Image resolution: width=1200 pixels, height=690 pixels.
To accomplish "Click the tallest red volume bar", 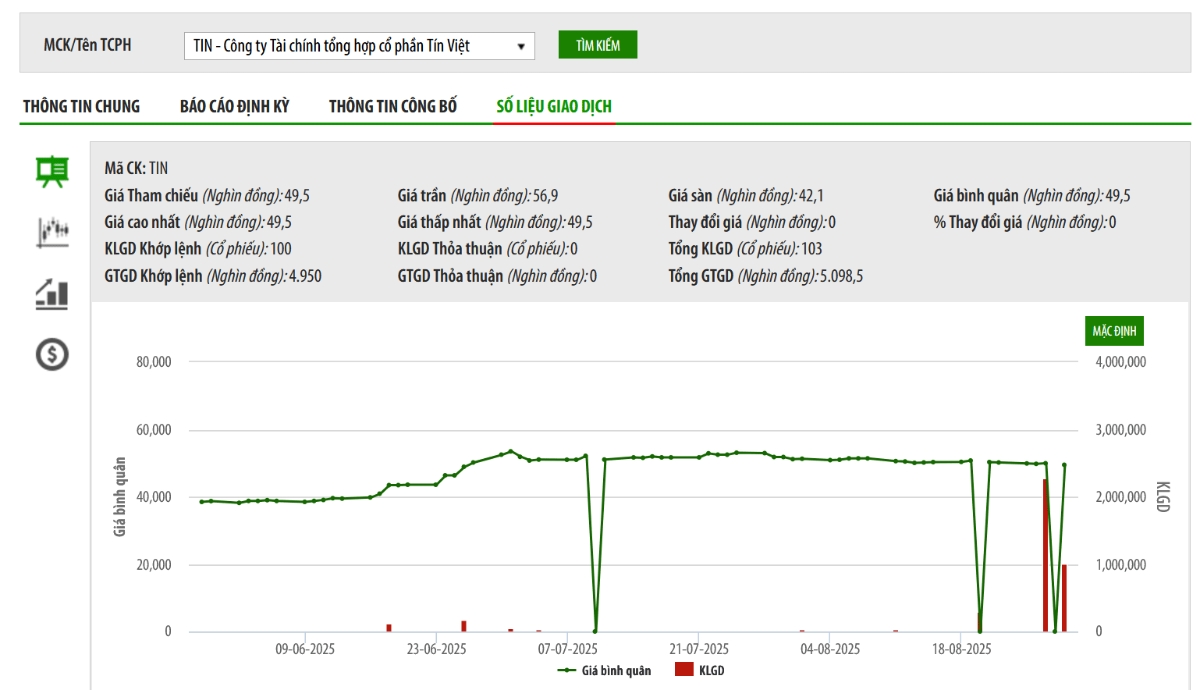I will click(x=1045, y=555).
